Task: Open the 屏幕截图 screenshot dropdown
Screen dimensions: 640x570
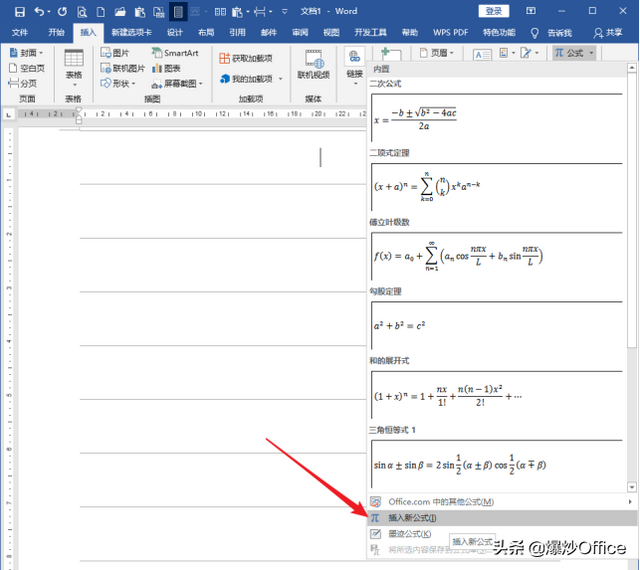Action: [177, 84]
